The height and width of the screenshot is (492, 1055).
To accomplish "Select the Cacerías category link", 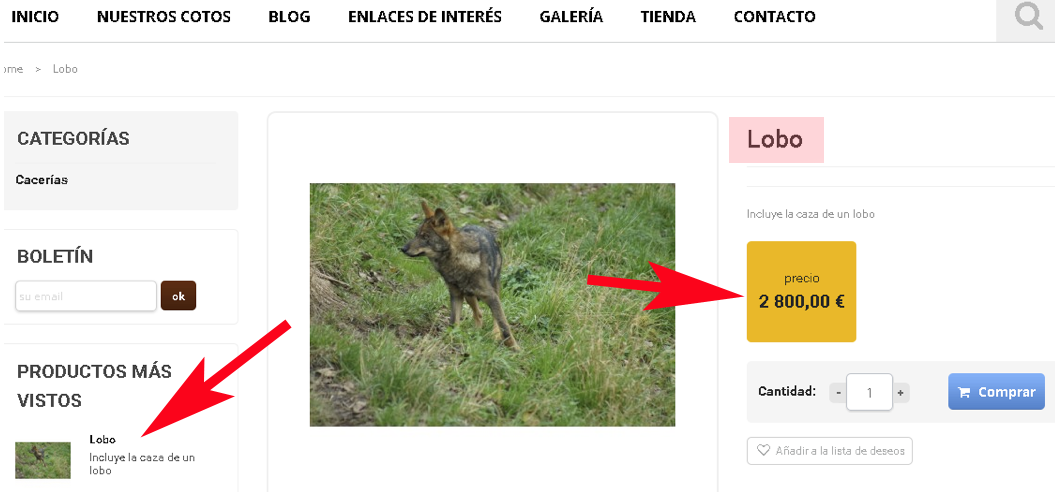I will click(x=42, y=180).
